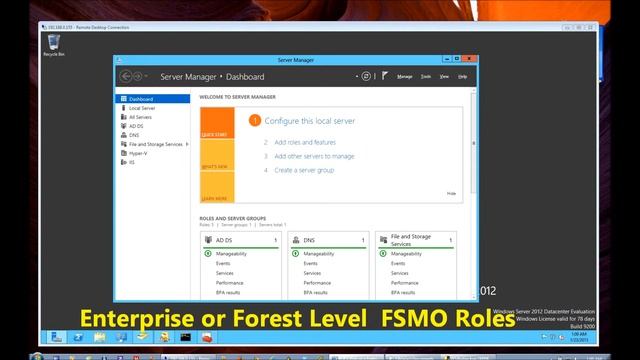Image resolution: width=640 pixels, height=360 pixels.
Task: Click the Quick Start tile tab
Action: [x=217, y=123]
